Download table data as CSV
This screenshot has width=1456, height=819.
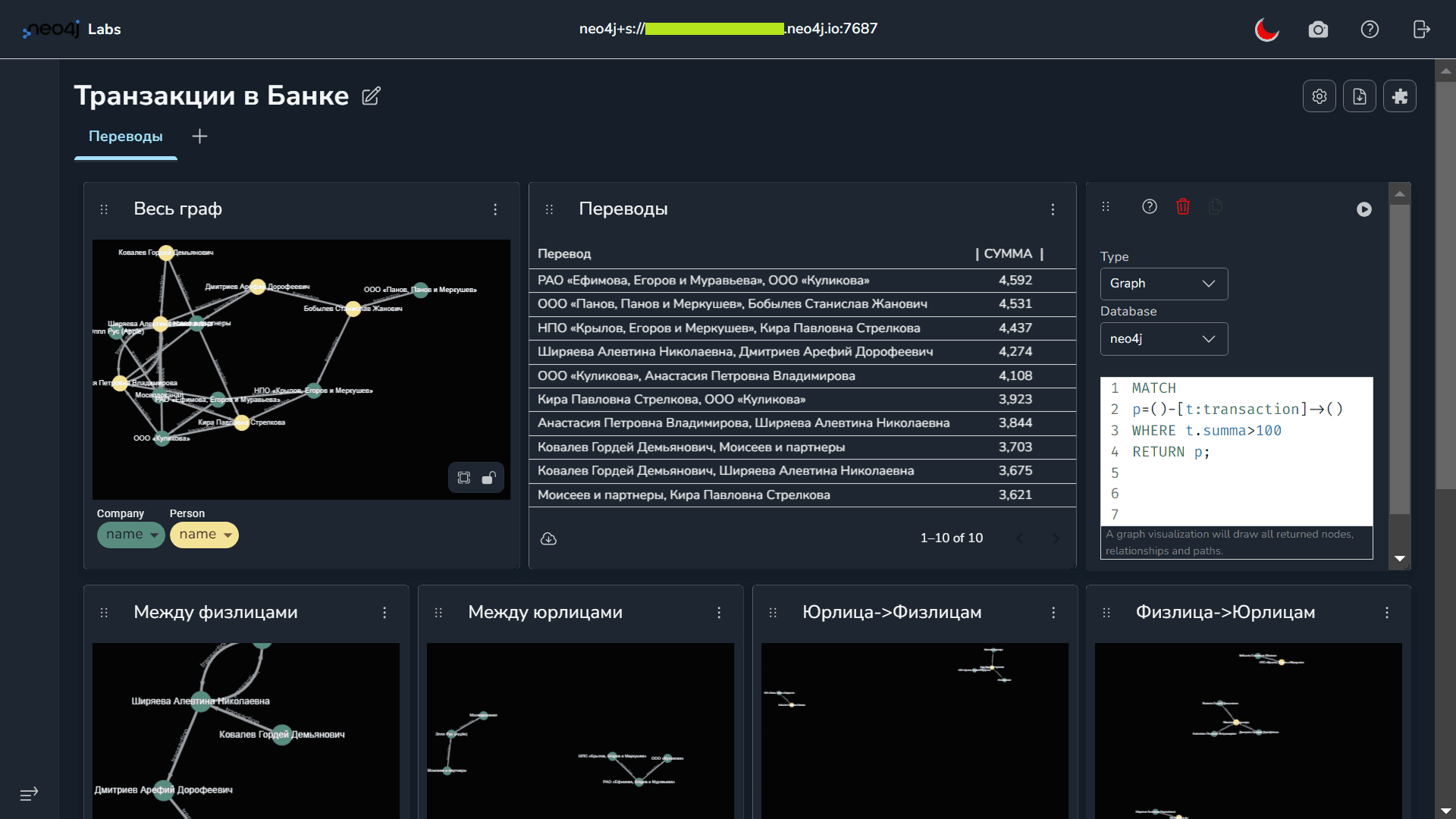(548, 538)
